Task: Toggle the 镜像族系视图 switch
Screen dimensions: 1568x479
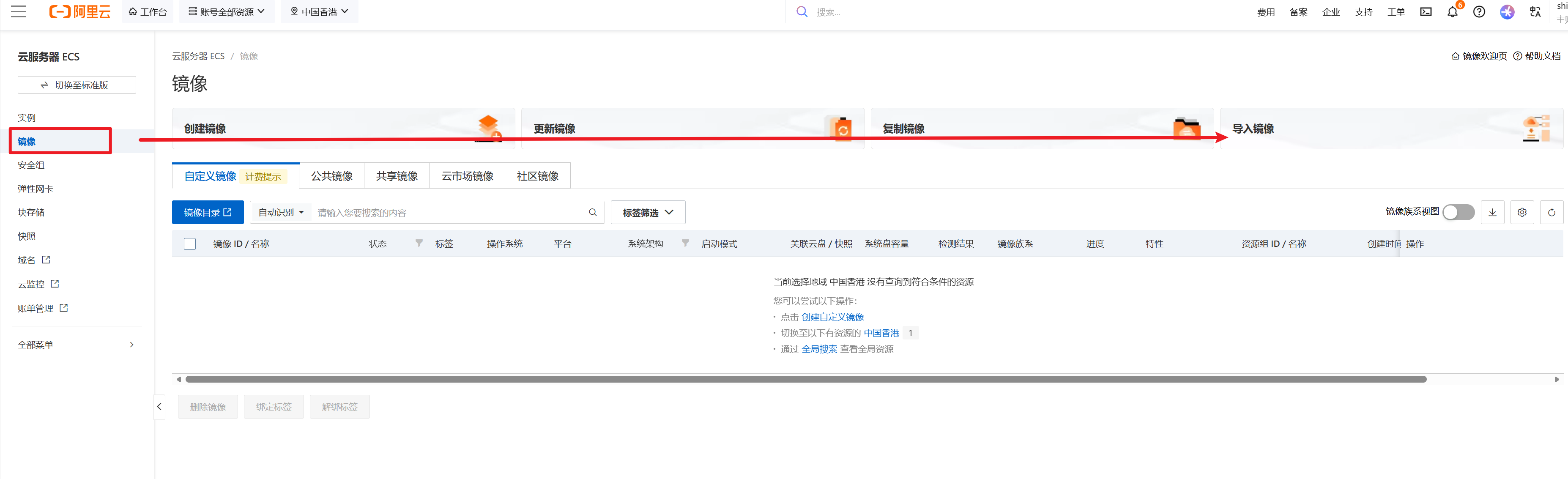Action: click(1458, 212)
